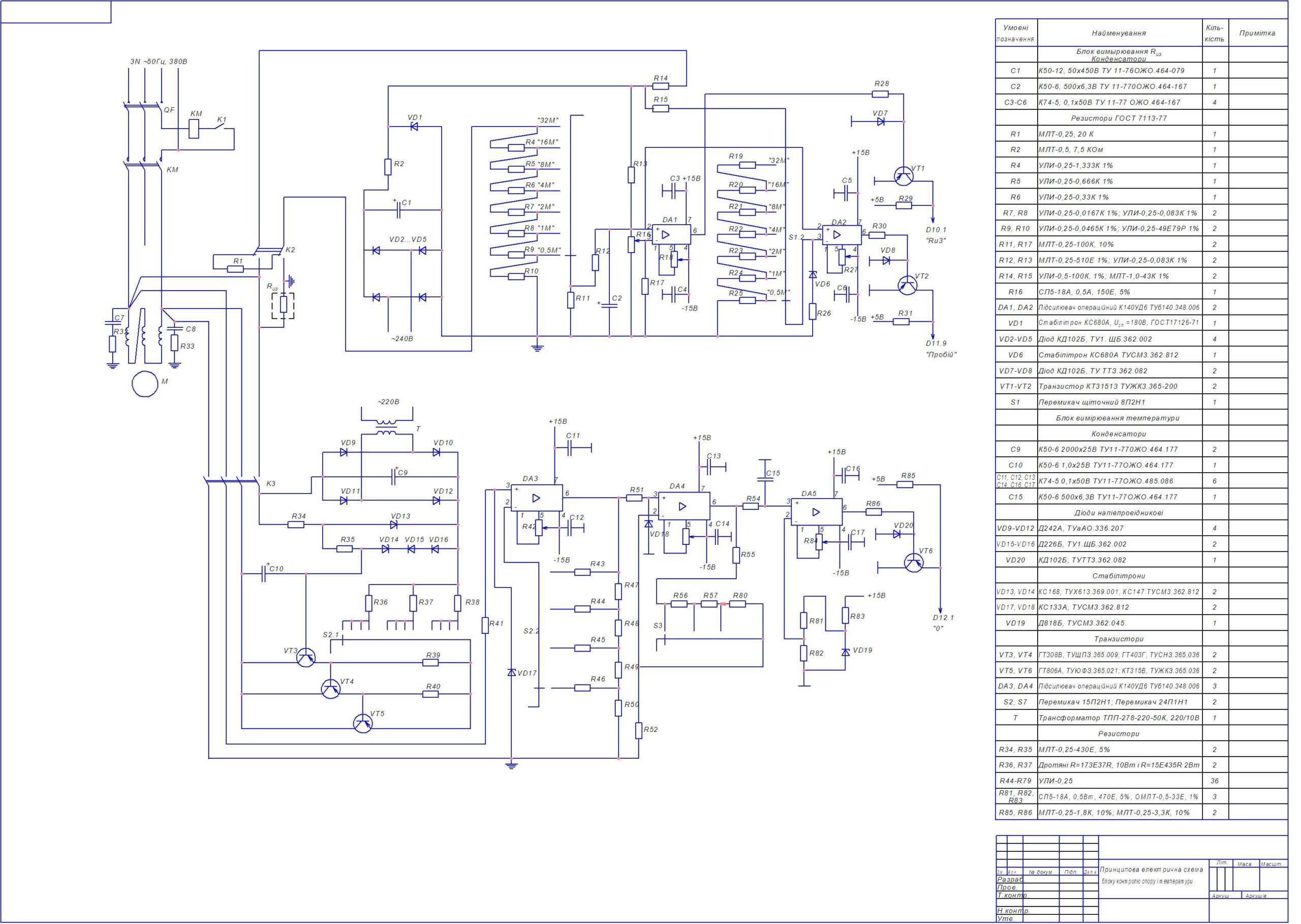Click the VT6 transistor symbol
Viewport: 1301px width, 924px height.
coord(914,563)
